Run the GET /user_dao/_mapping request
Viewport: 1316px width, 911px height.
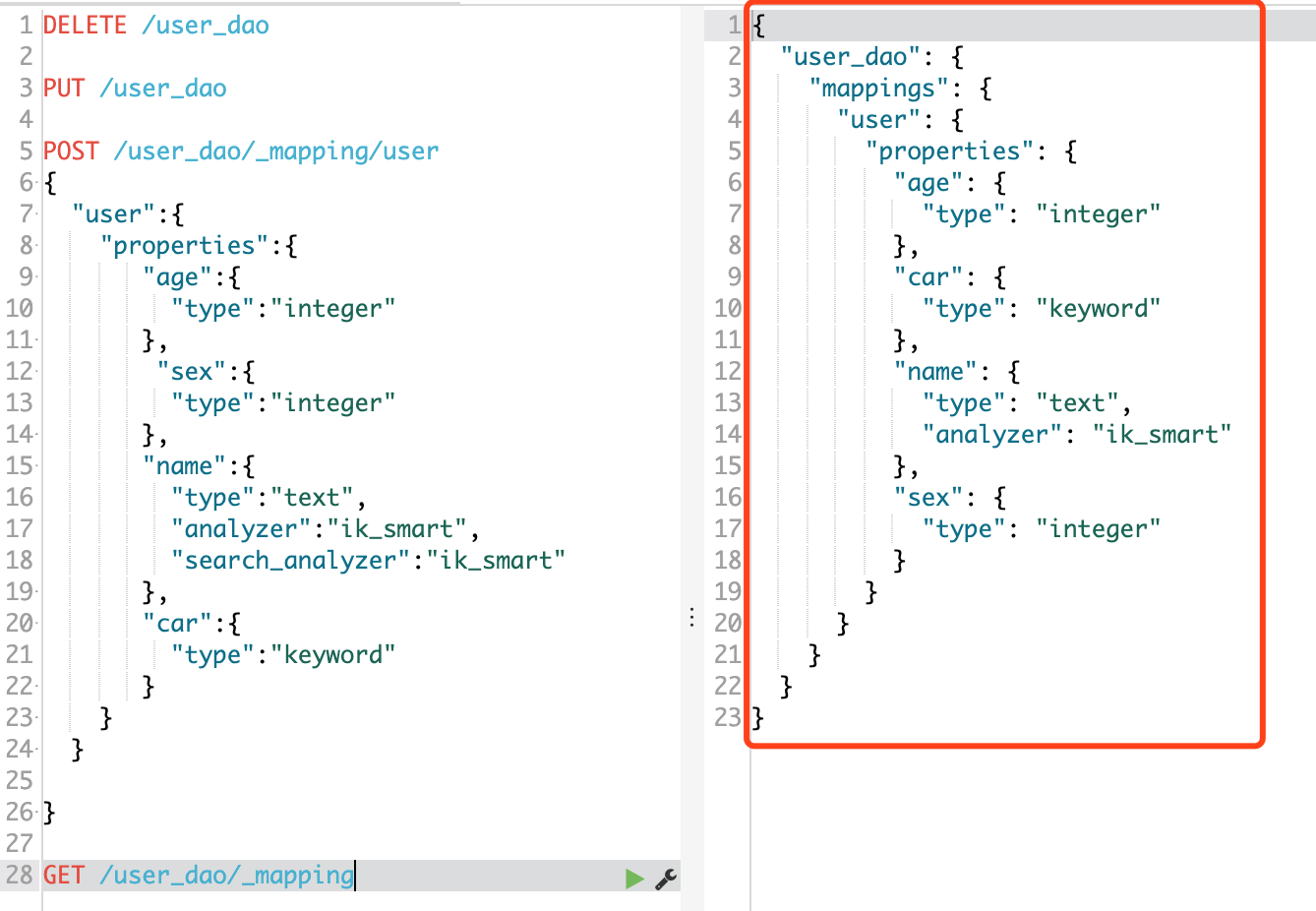(634, 879)
